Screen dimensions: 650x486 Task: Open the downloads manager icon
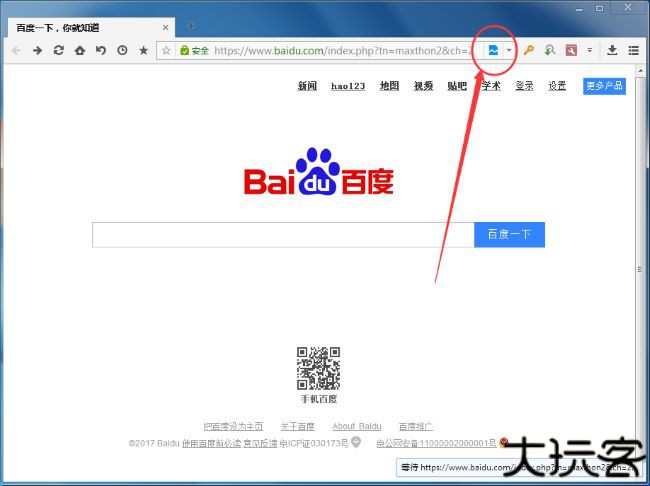tap(612, 51)
